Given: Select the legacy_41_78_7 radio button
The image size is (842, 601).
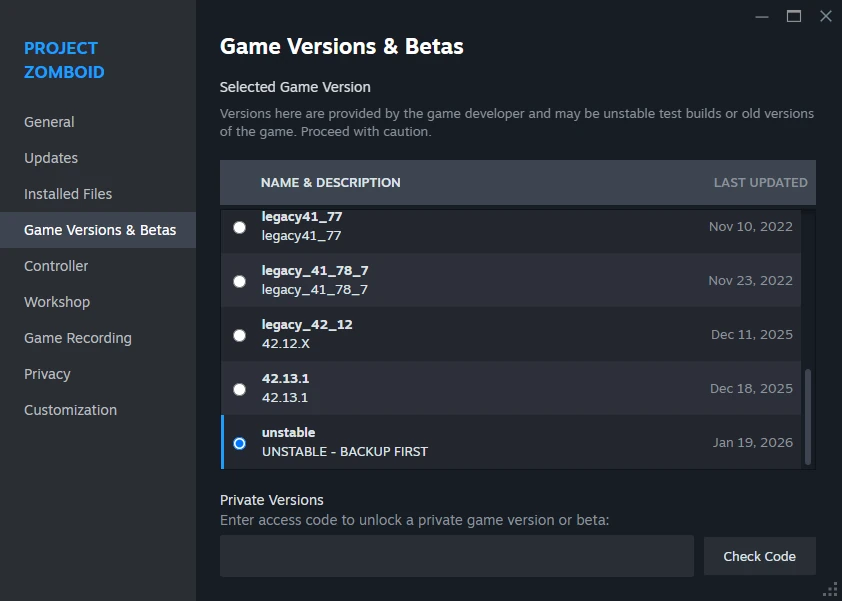Looking at the screenshot, I should click(239, 281).
